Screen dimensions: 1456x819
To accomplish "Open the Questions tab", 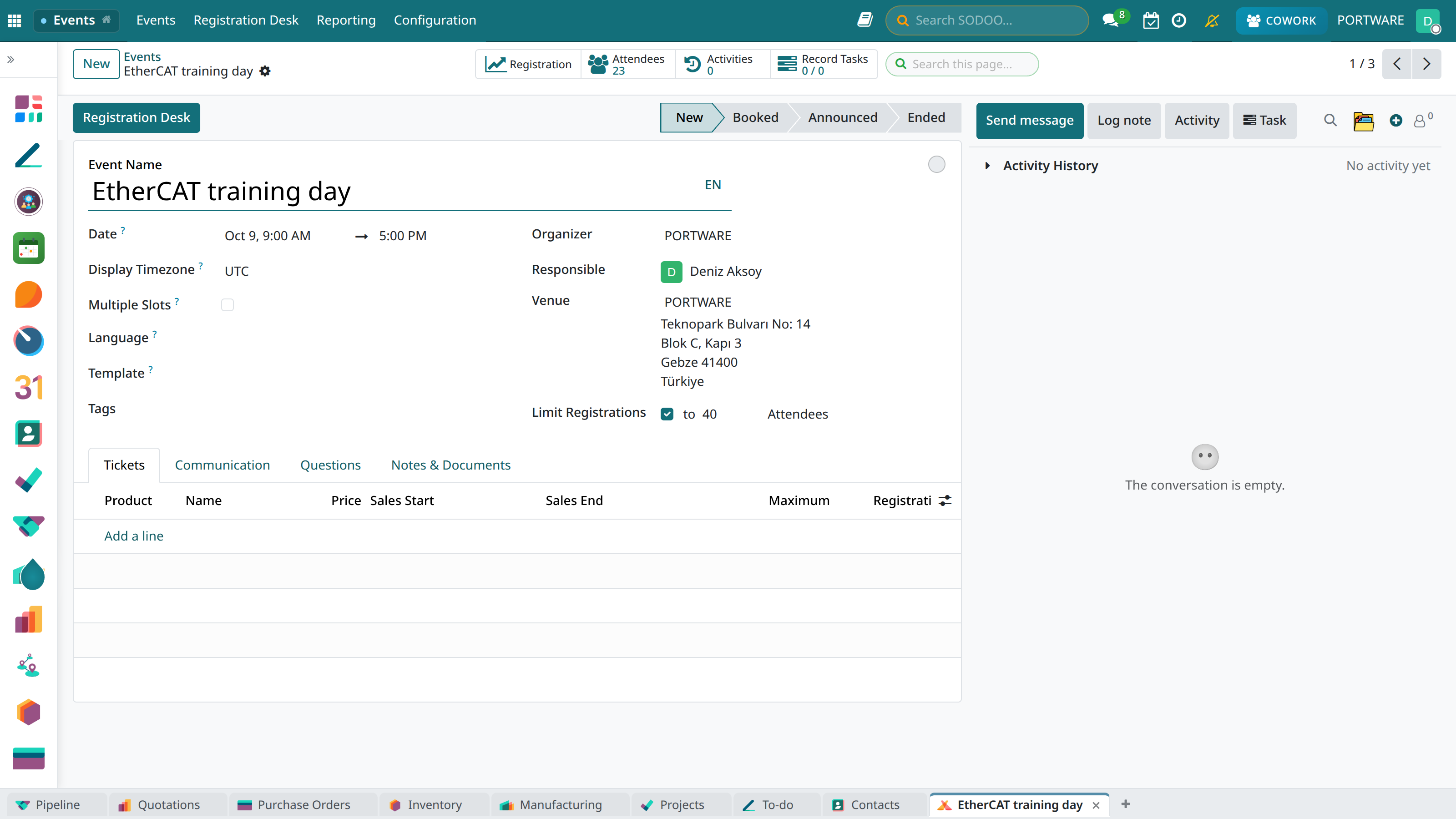I will [330, 465].
